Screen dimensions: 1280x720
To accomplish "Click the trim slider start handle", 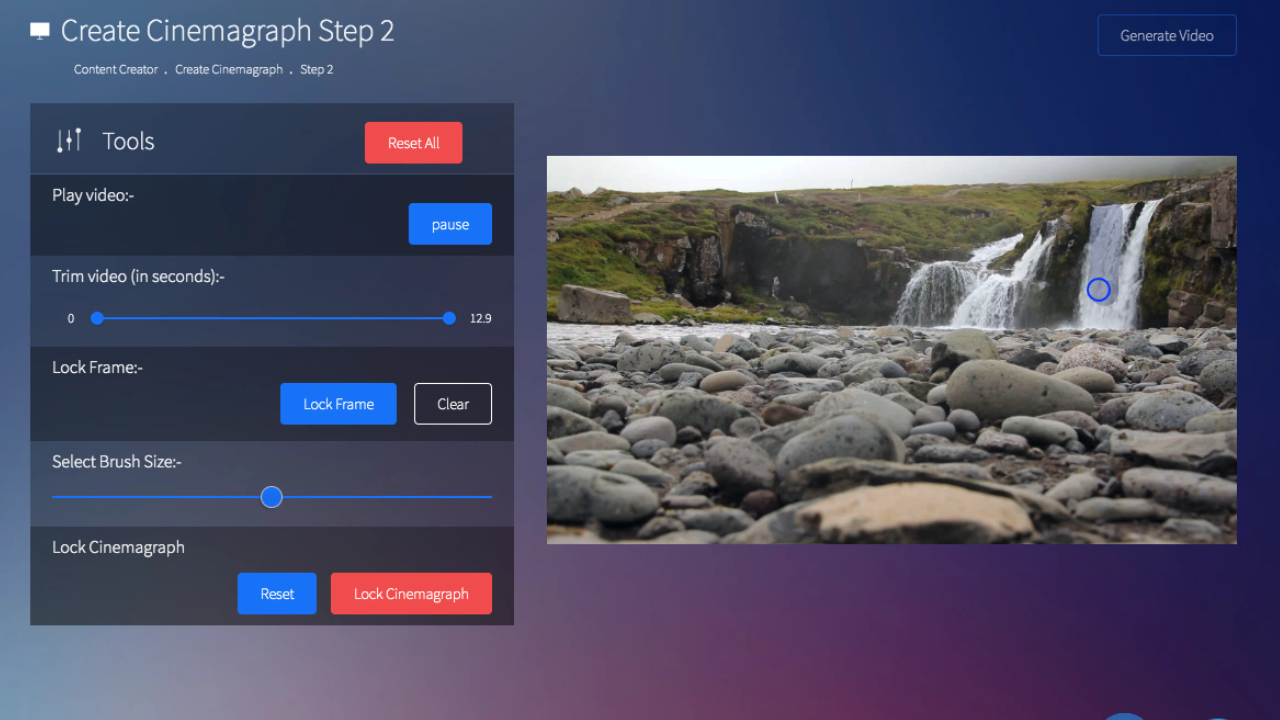I will (97, 318).
